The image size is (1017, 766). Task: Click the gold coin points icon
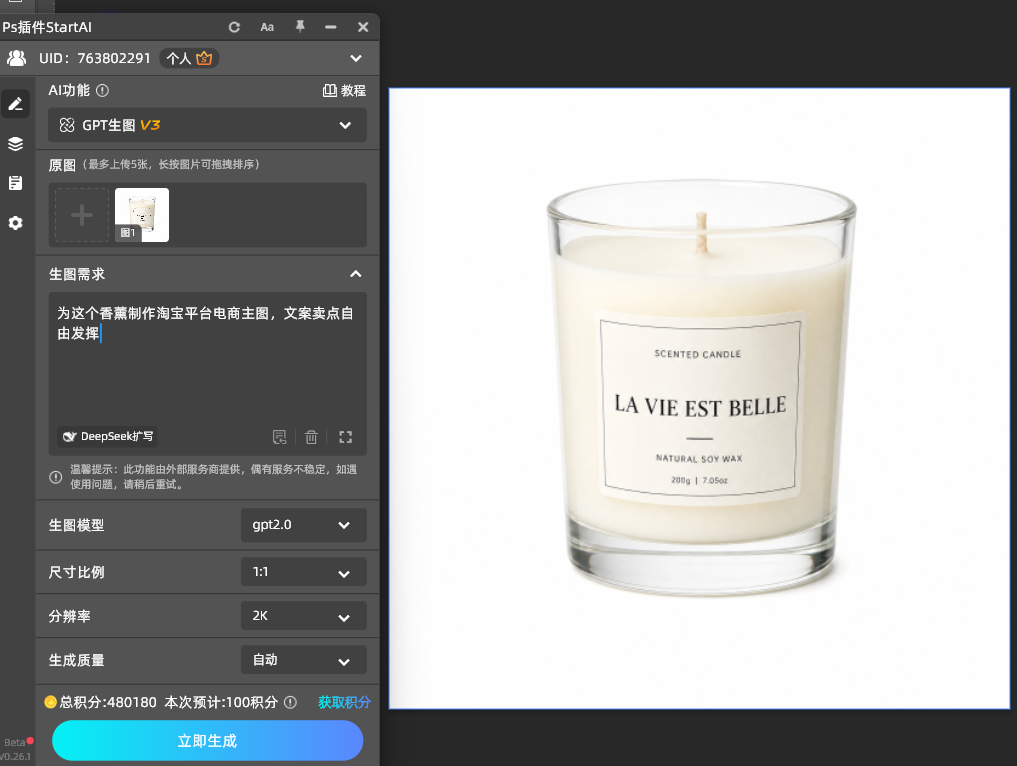coord(51,702)
